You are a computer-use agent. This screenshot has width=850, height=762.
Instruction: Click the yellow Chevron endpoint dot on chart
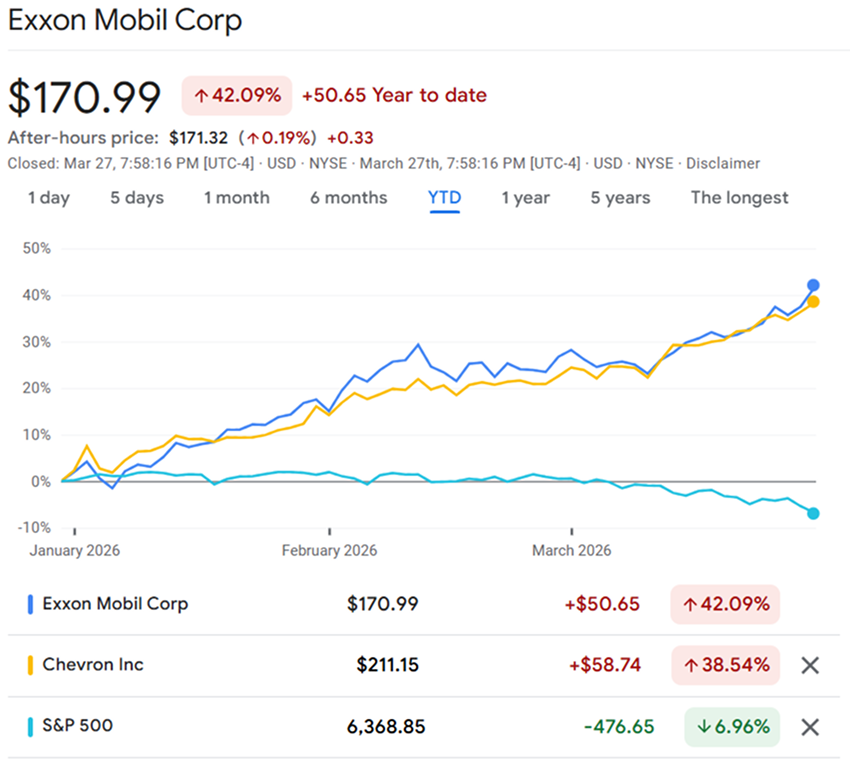tap(813, 302)
